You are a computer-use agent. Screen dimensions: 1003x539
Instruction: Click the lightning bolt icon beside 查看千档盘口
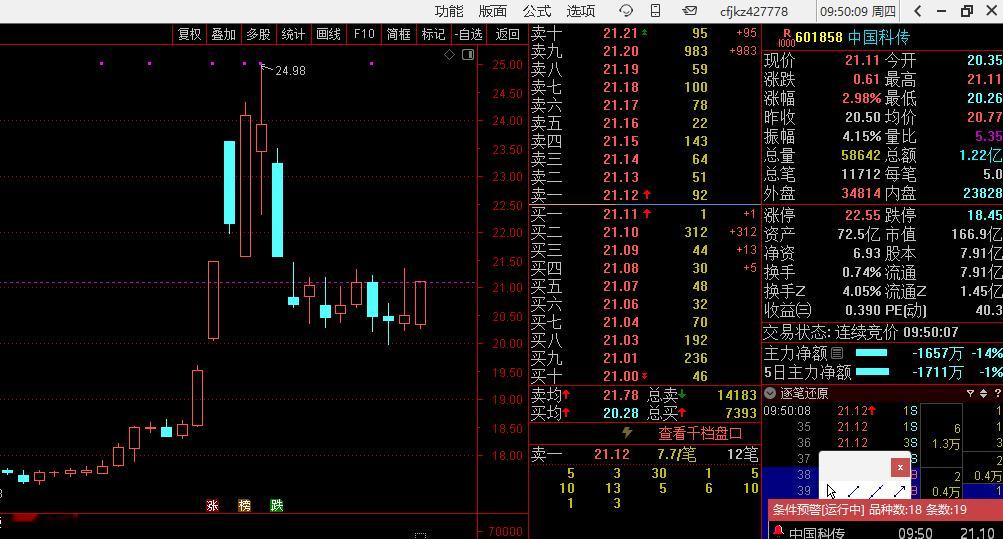tap(628, 433)
